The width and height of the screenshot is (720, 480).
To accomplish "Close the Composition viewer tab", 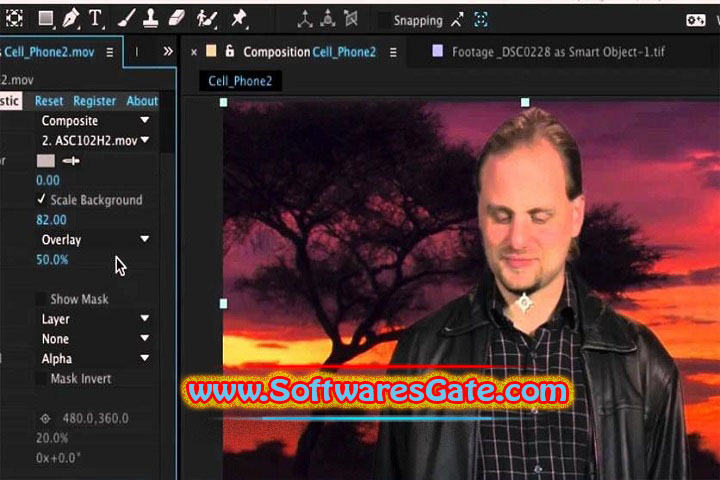I will click(194, 52).
